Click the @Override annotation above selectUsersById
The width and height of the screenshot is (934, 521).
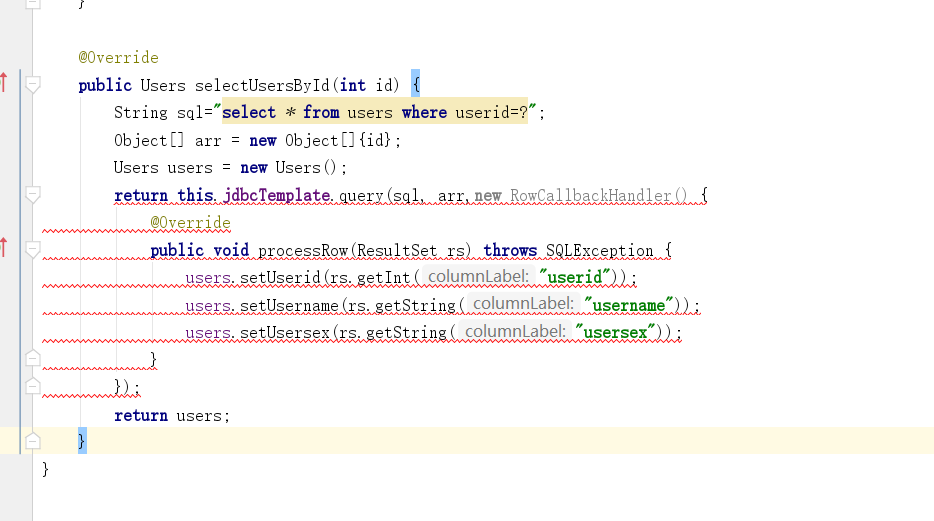(x=119, y=58)
